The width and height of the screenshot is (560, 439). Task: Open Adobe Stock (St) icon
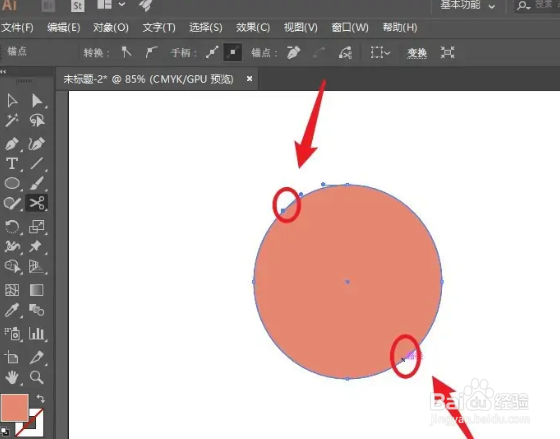coord(78,6)
